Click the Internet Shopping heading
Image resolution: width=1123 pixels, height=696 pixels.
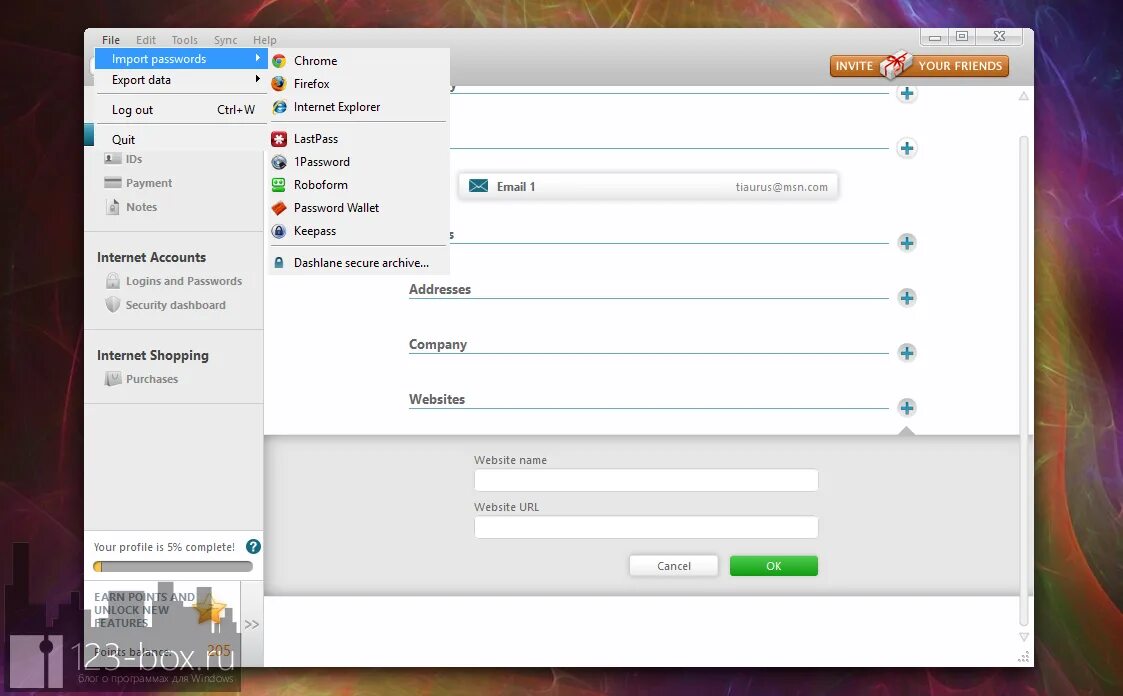coord(153,355)
